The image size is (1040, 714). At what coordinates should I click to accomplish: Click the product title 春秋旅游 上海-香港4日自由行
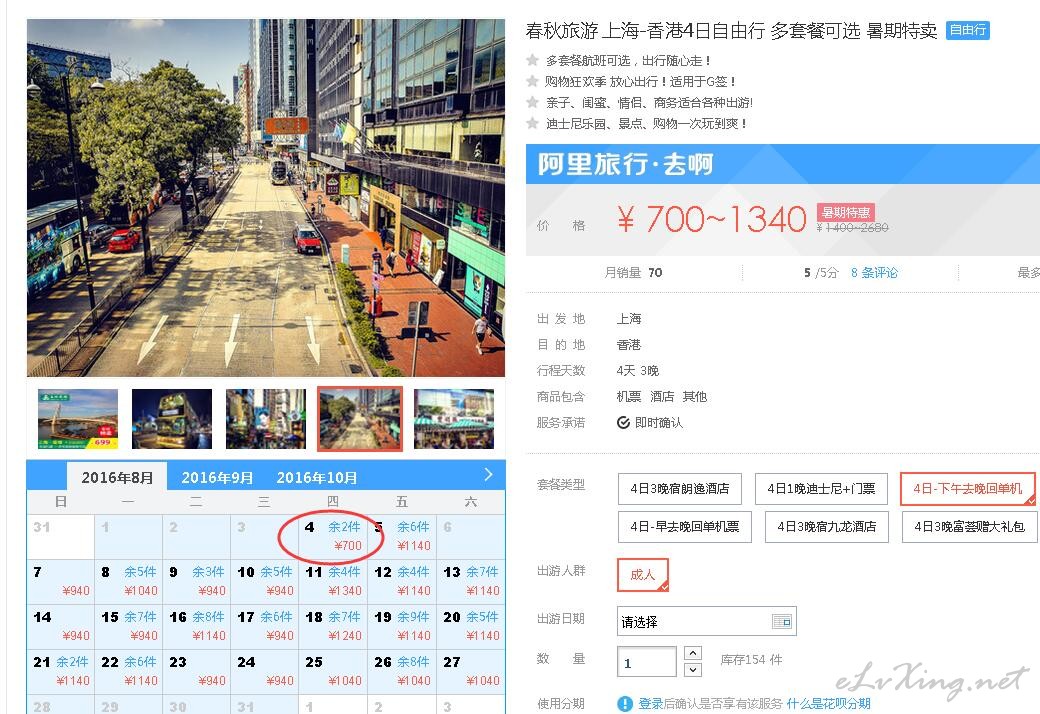pyautogui.click(x=731, y=31)
